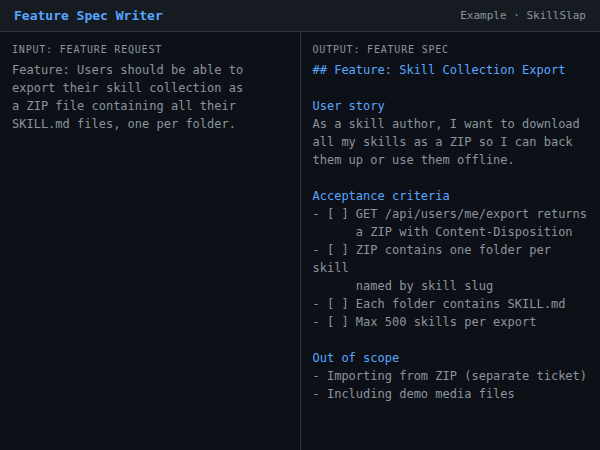Click the Feature Spec Writer title

88,16
